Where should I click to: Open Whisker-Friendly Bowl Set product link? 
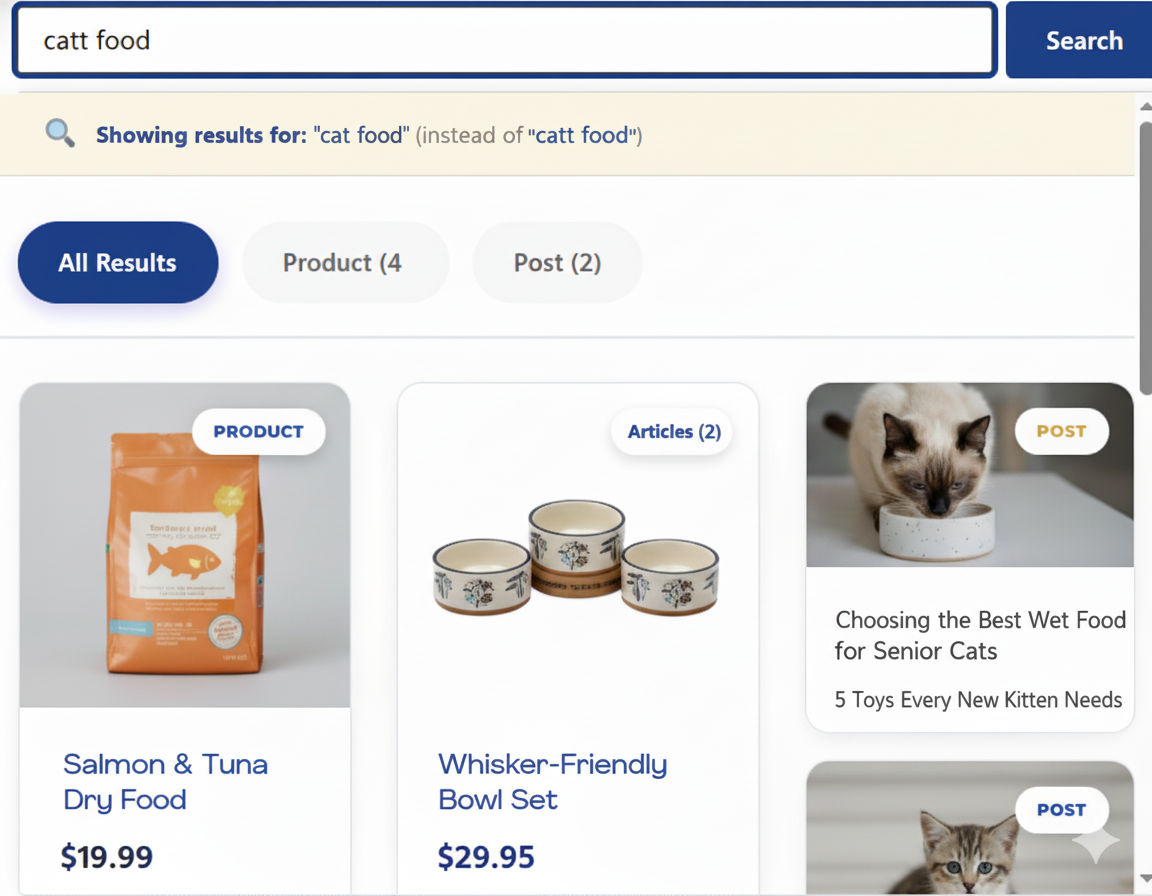[552, 782]
